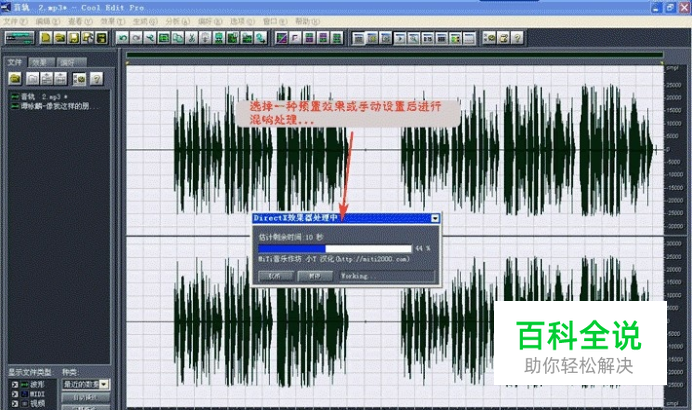
Task: Click the green-yellow blocks window icon
Action: click(455, 38)
